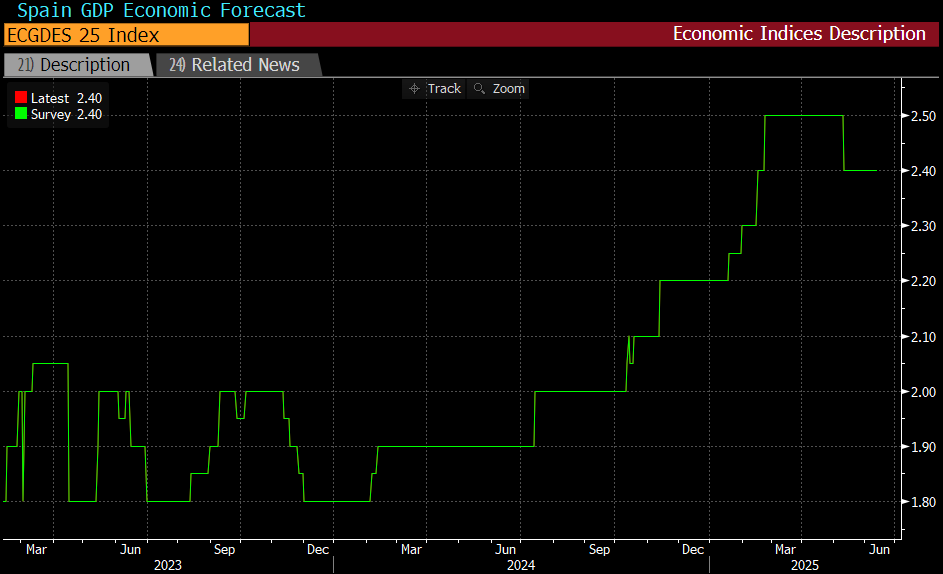Viewport: 943px width, 574px height.
Task: Click the word Track in chart toolbar
Action: (444, 89)
